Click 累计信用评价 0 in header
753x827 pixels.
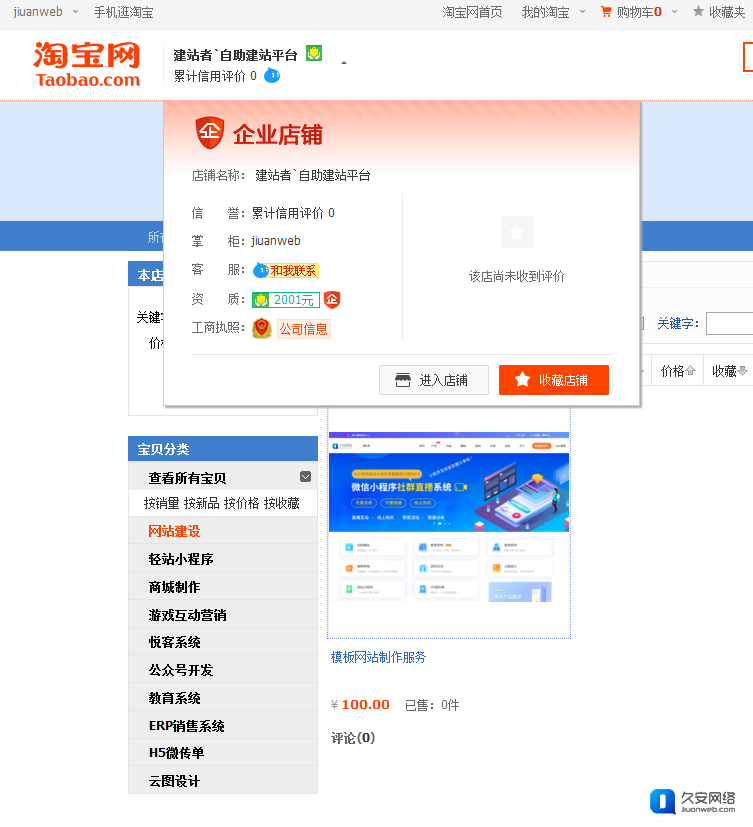point(215,76)
